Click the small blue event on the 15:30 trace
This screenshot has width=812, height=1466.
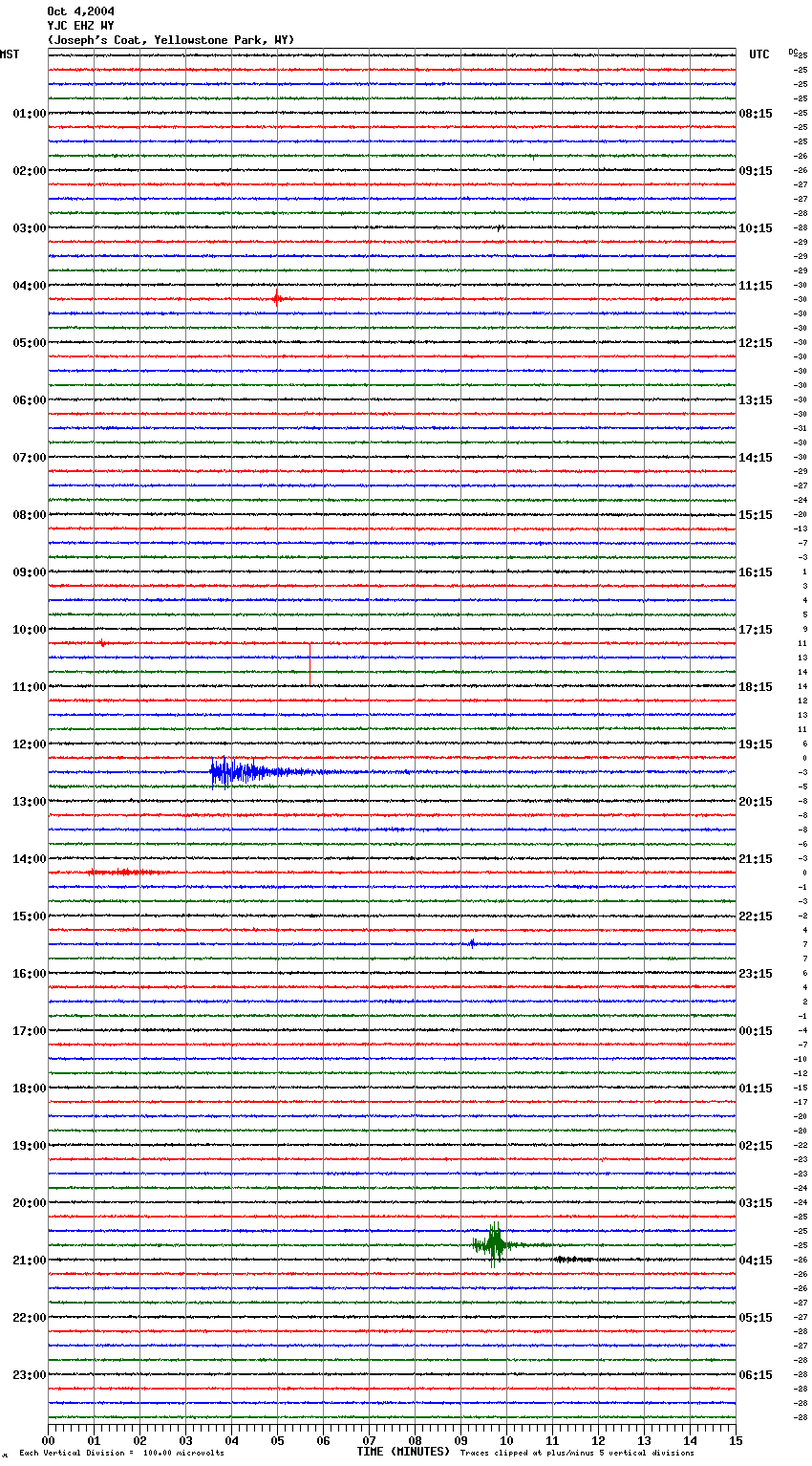point(472,943)
